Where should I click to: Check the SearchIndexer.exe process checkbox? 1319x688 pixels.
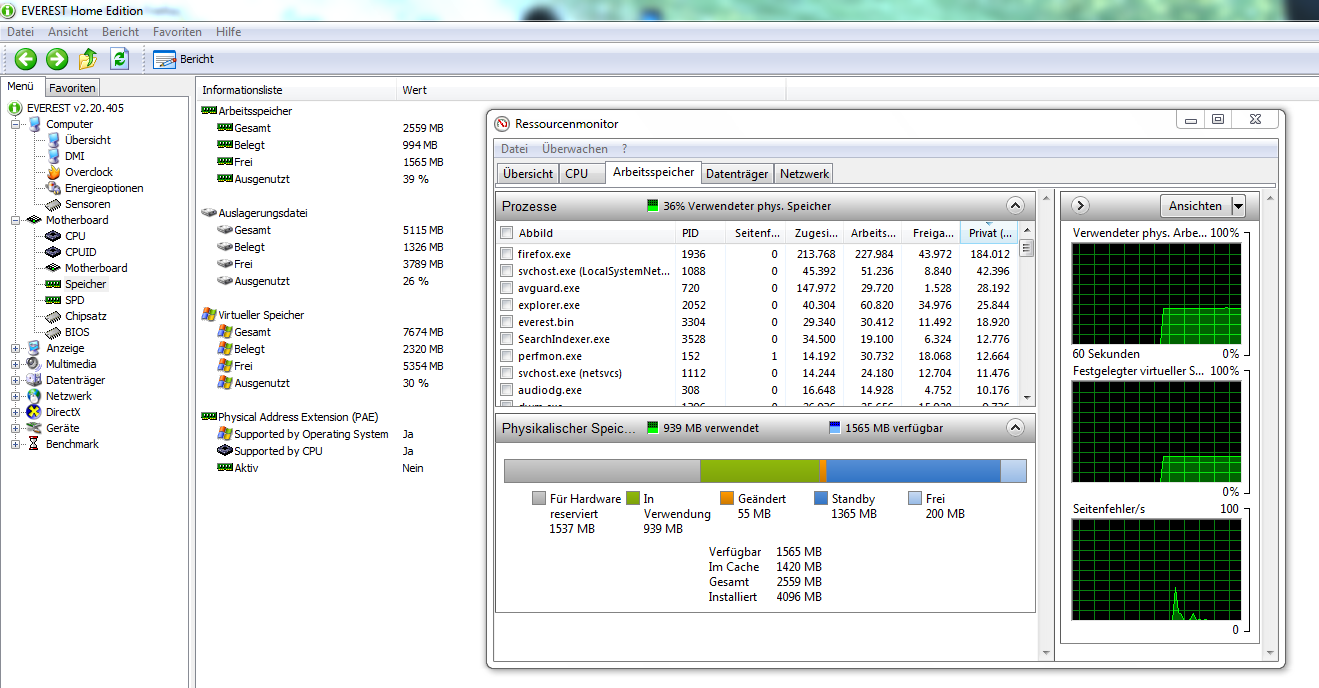[x=507, y=339]
